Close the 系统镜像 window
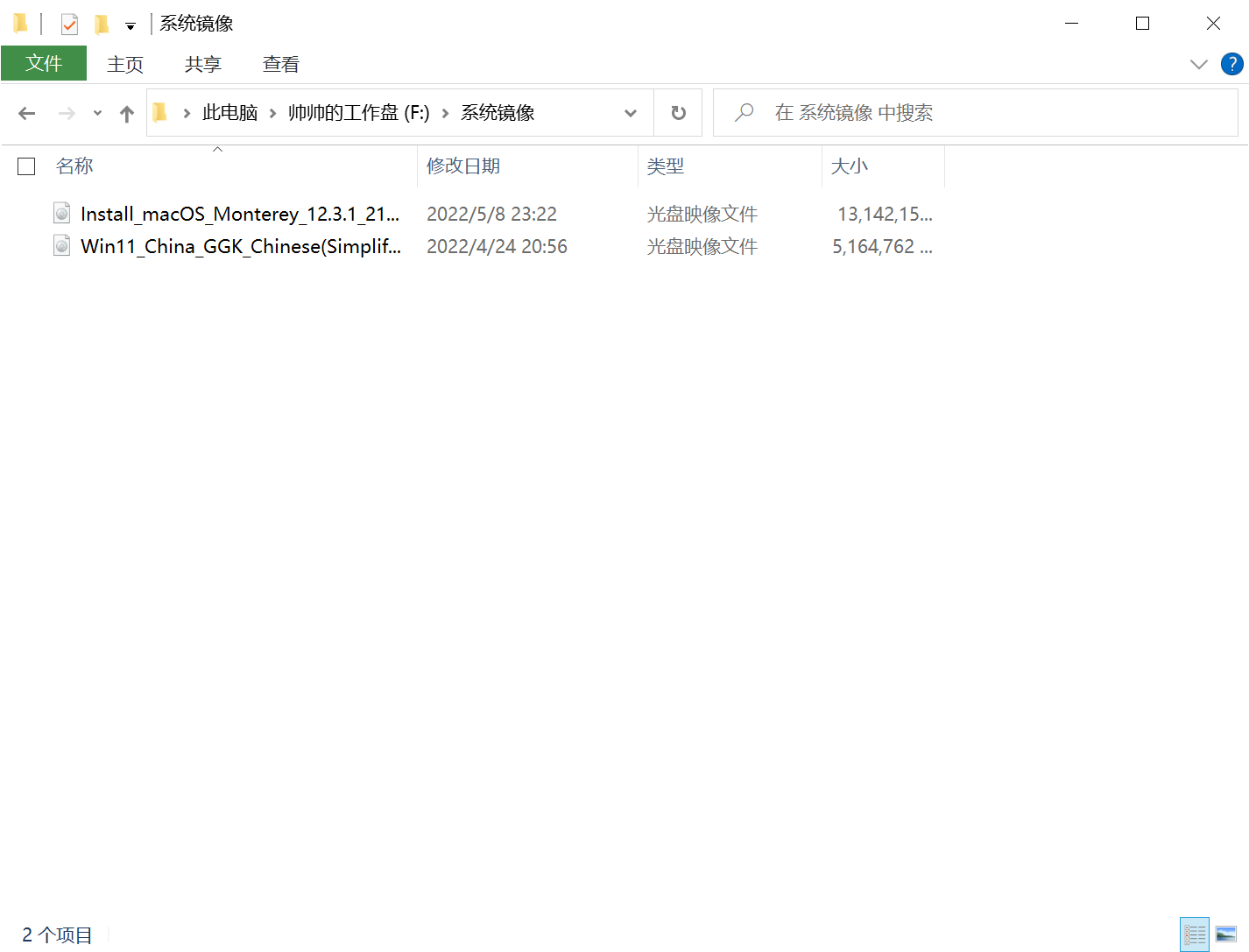This screenshot has height=952, width=1249. coord(1213,24)
